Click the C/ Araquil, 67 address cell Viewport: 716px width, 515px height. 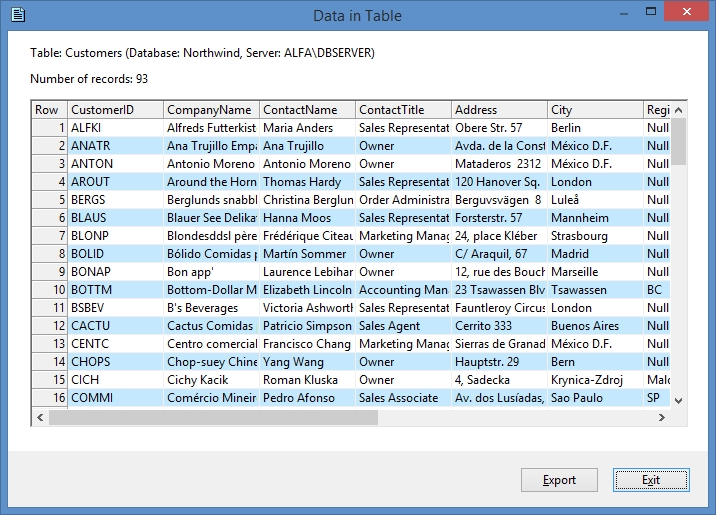[499, 254]
